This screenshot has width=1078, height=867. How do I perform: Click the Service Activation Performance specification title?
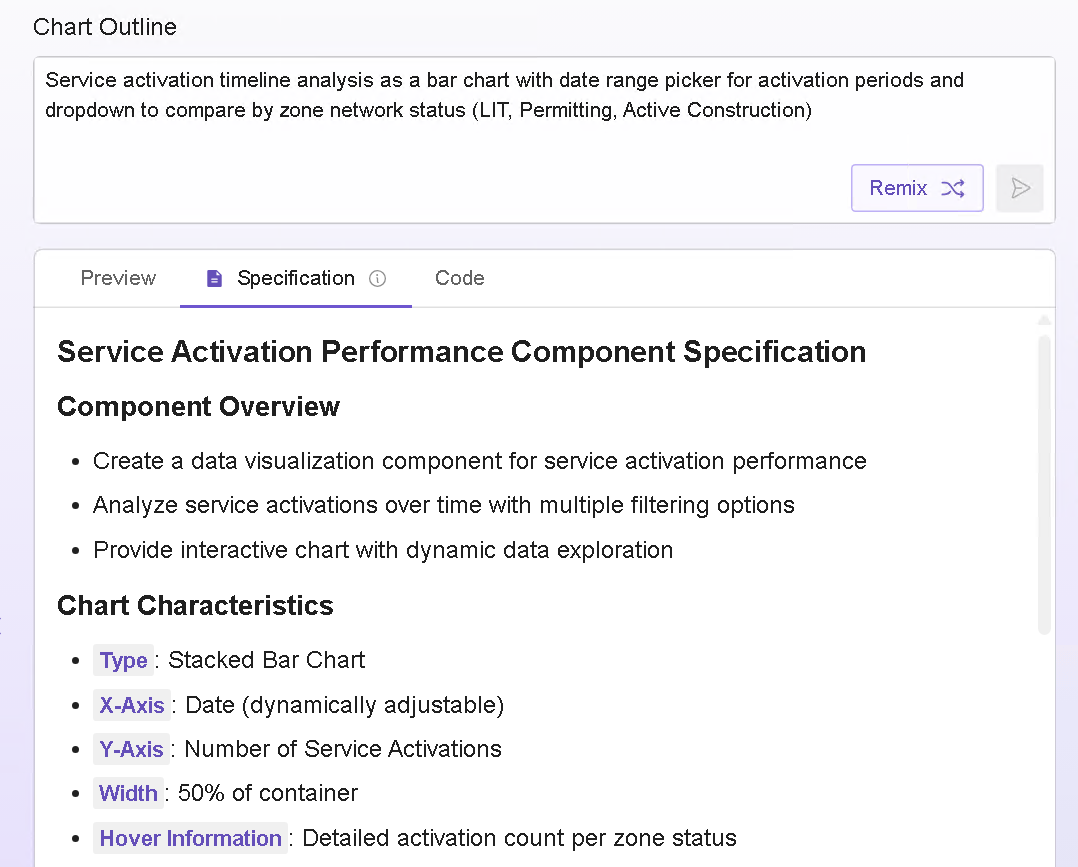[461, 352]
